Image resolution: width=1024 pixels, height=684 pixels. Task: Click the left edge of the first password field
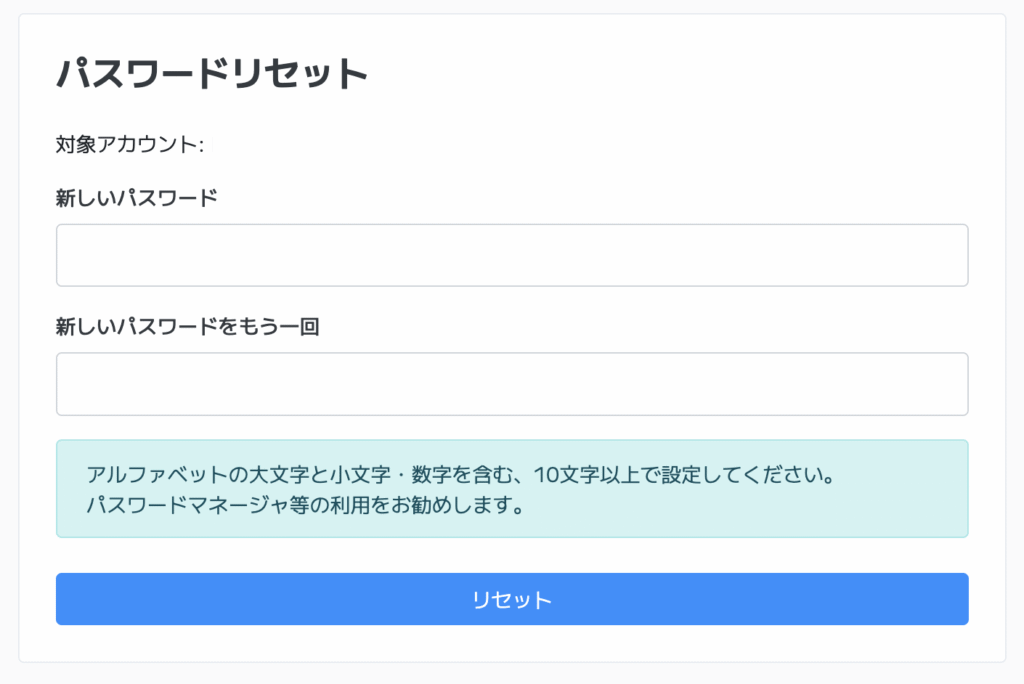70,255
